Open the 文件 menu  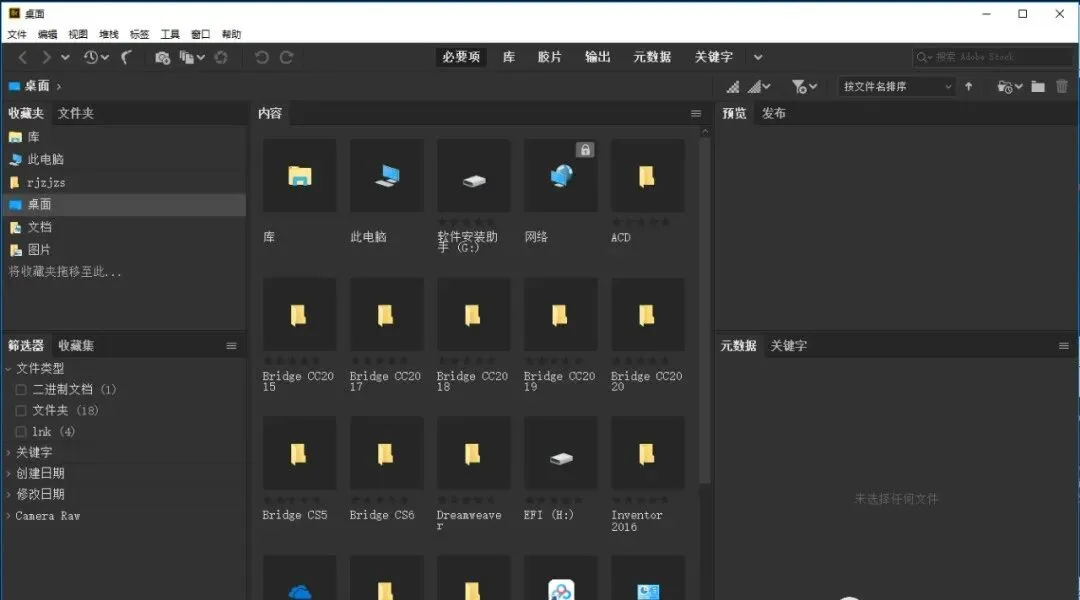click(x=17, y=34)
